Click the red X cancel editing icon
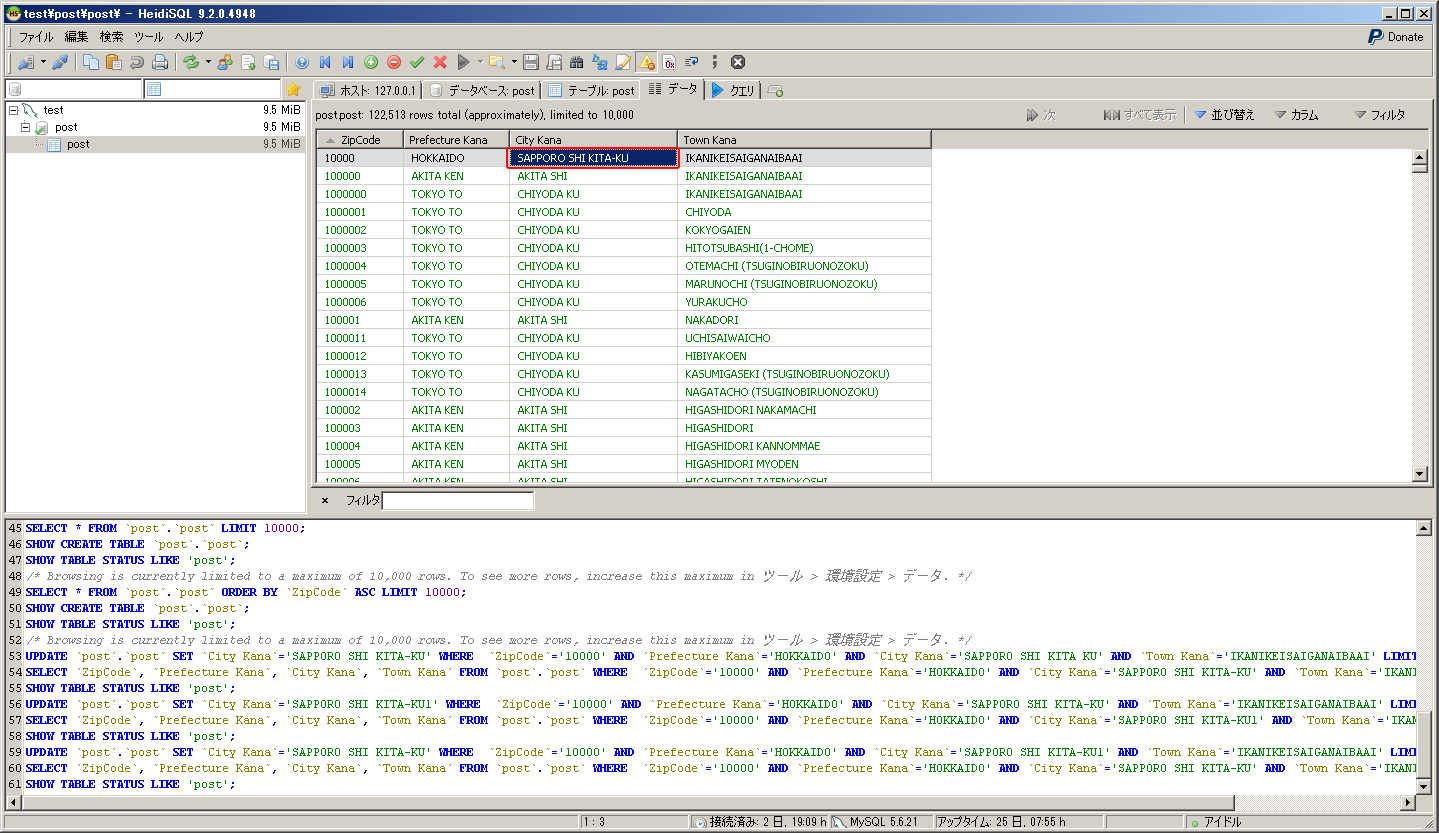Screen dimensions: 1439x833 click(440, 62)
